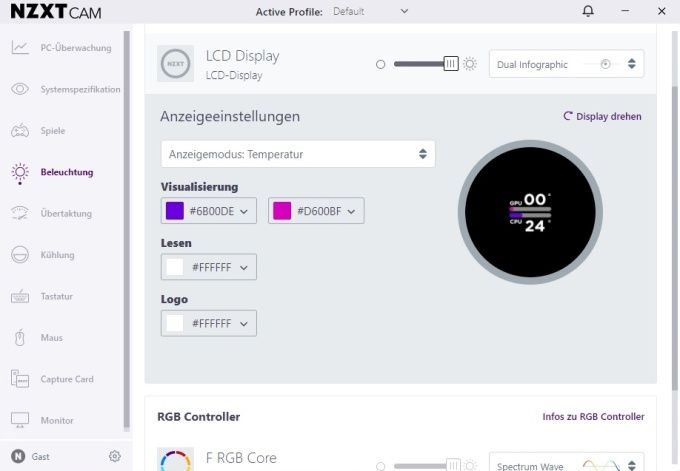Minimize the NZXT CAM window
The width and height of the screenshot is (680, 471).
coord(625,11)
